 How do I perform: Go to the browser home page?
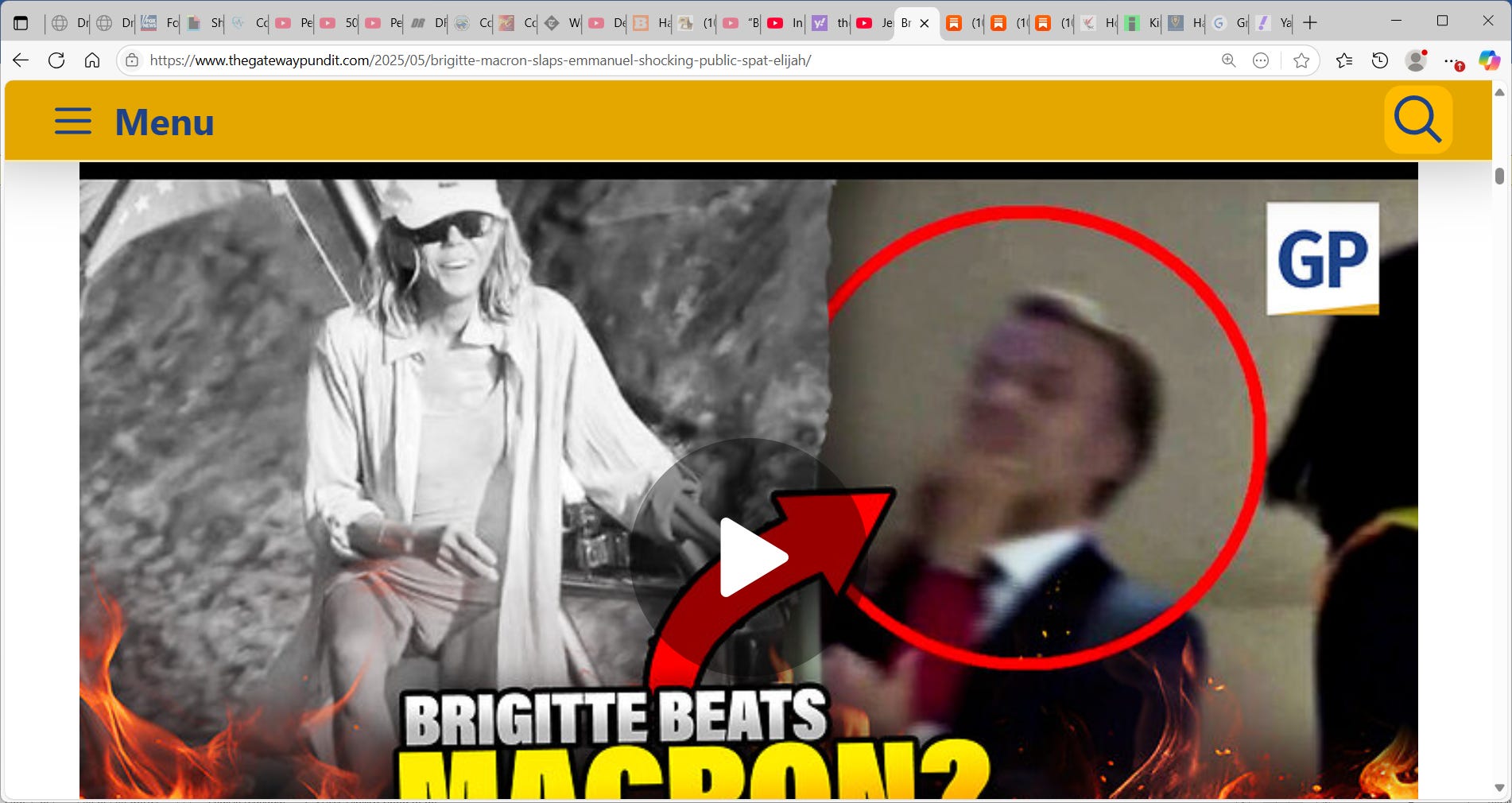(x=92, y=60)
